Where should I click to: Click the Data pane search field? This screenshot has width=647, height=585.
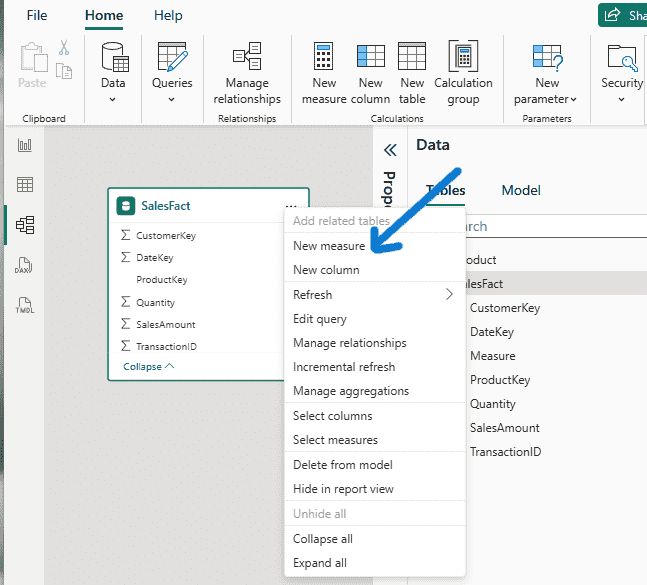pos(554,226)
